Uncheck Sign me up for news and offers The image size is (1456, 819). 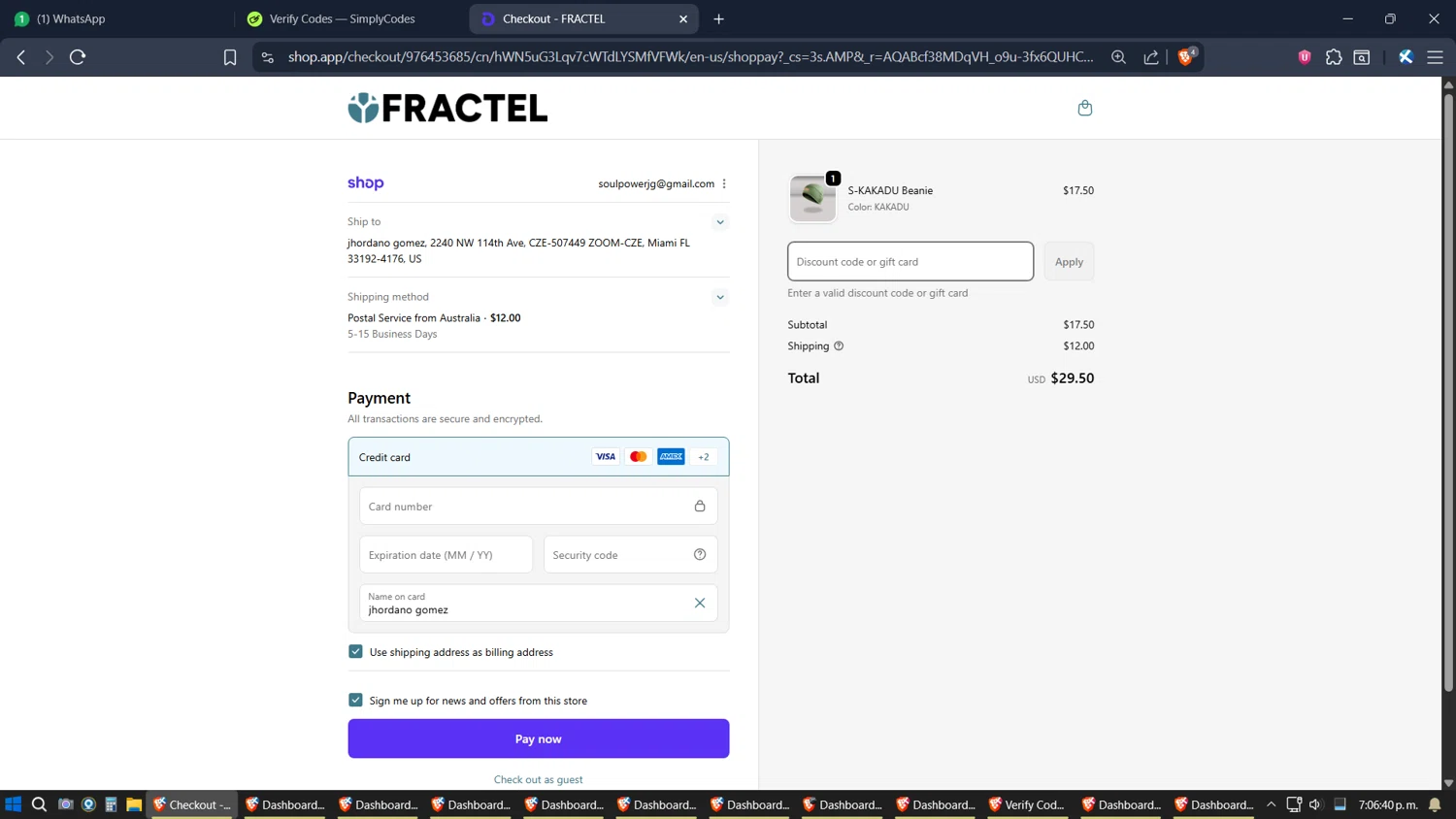tap(355, 700)
